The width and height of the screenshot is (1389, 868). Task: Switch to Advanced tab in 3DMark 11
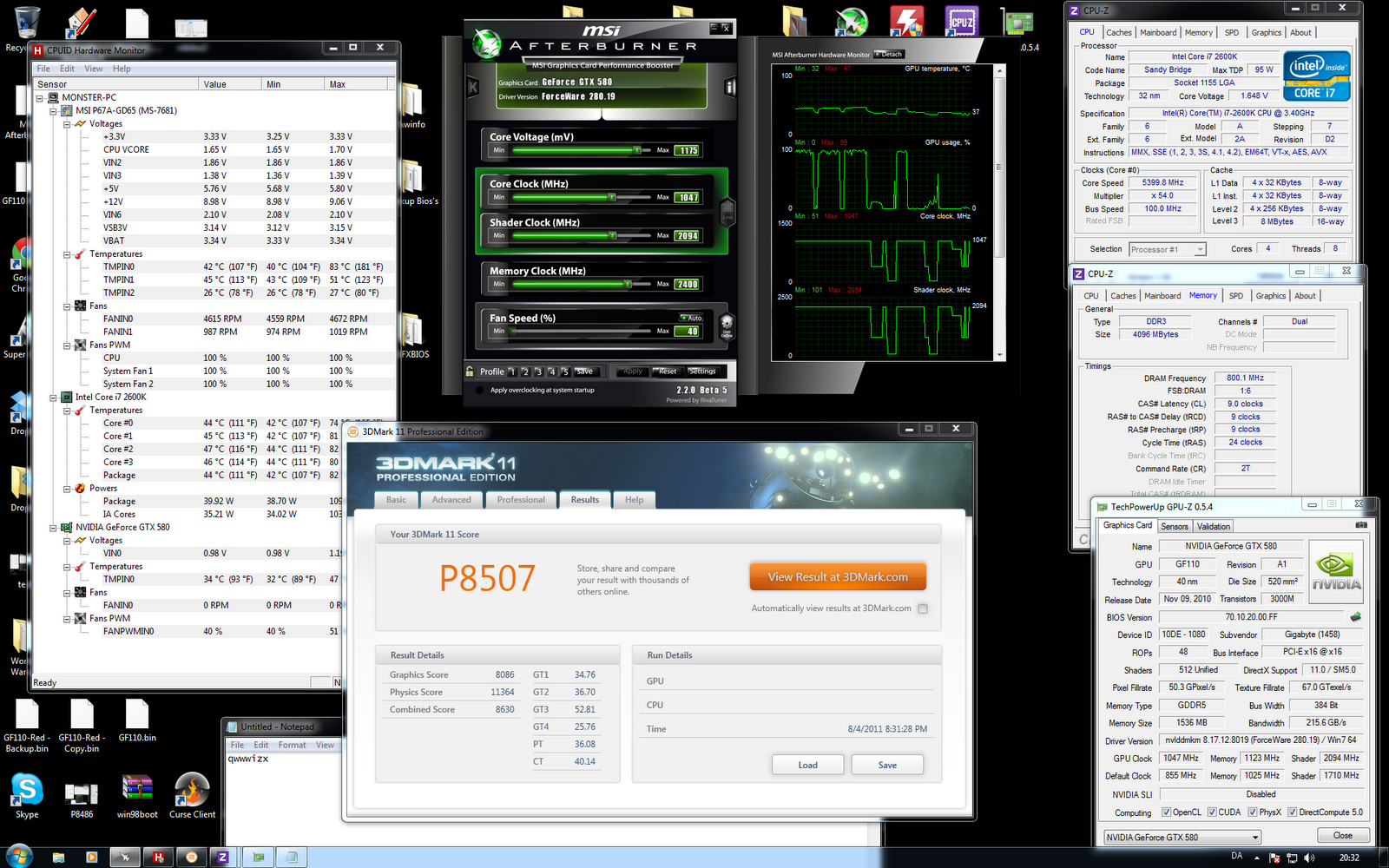coord(451,500)
